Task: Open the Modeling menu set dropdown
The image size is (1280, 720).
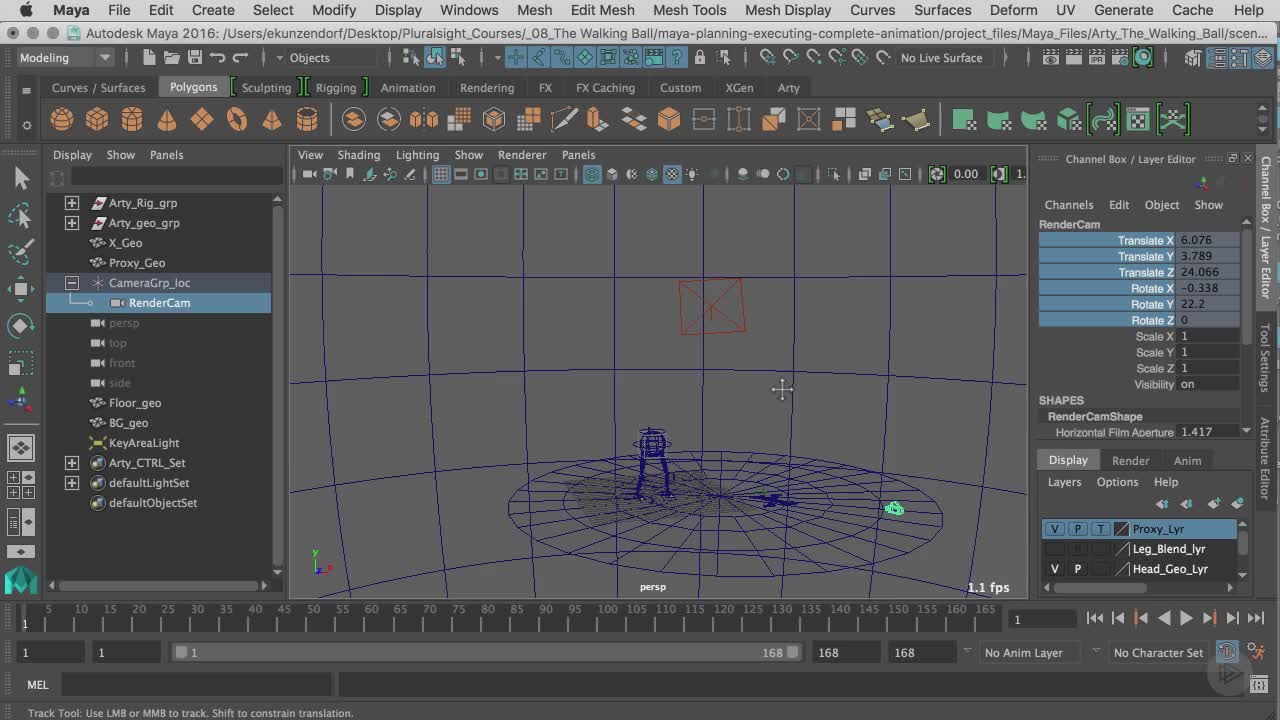Action: click(65, 58)
